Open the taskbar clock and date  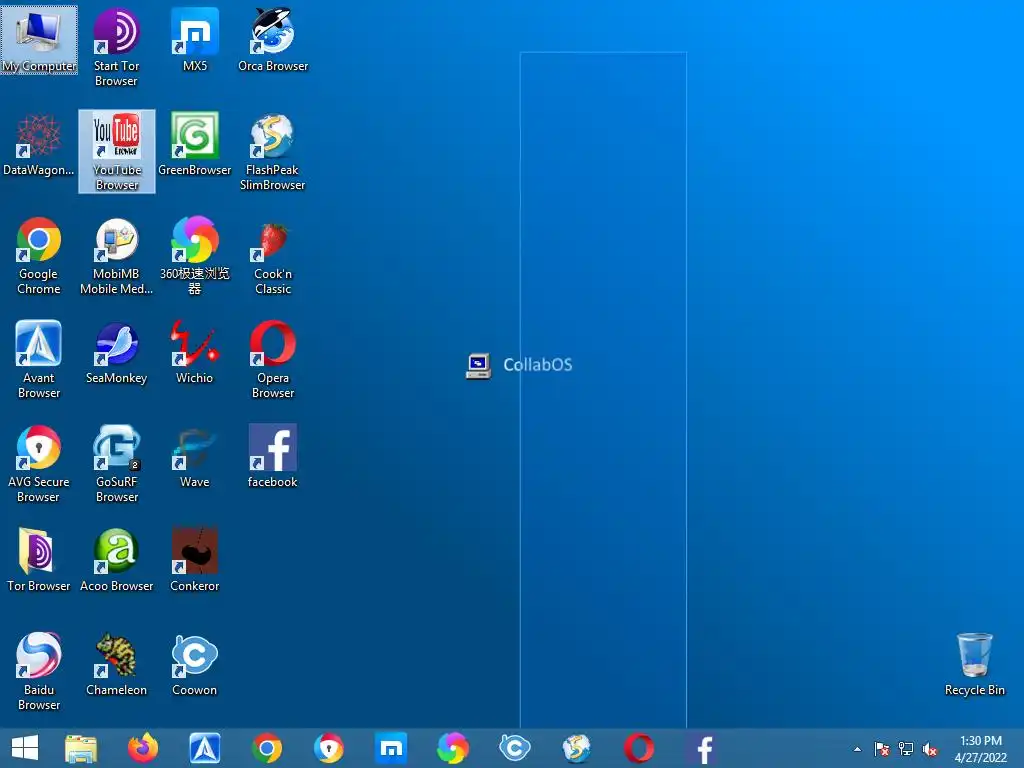tap(981, 749)
